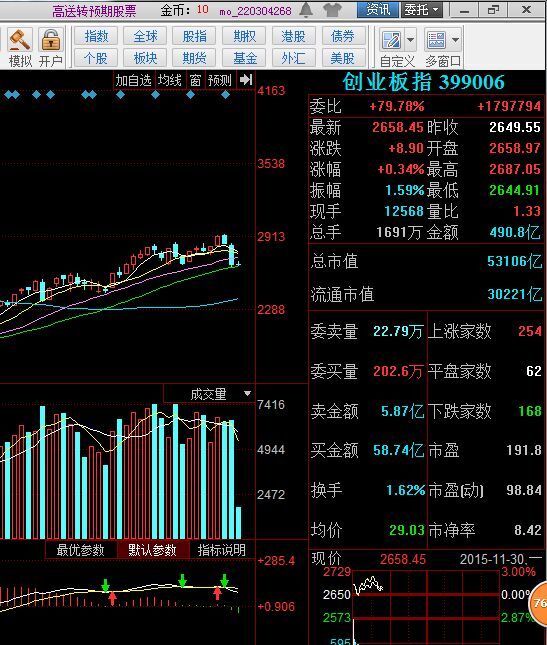Click the 开户 padlock icon
Viewport: 547px width, 645px height.
51,40
